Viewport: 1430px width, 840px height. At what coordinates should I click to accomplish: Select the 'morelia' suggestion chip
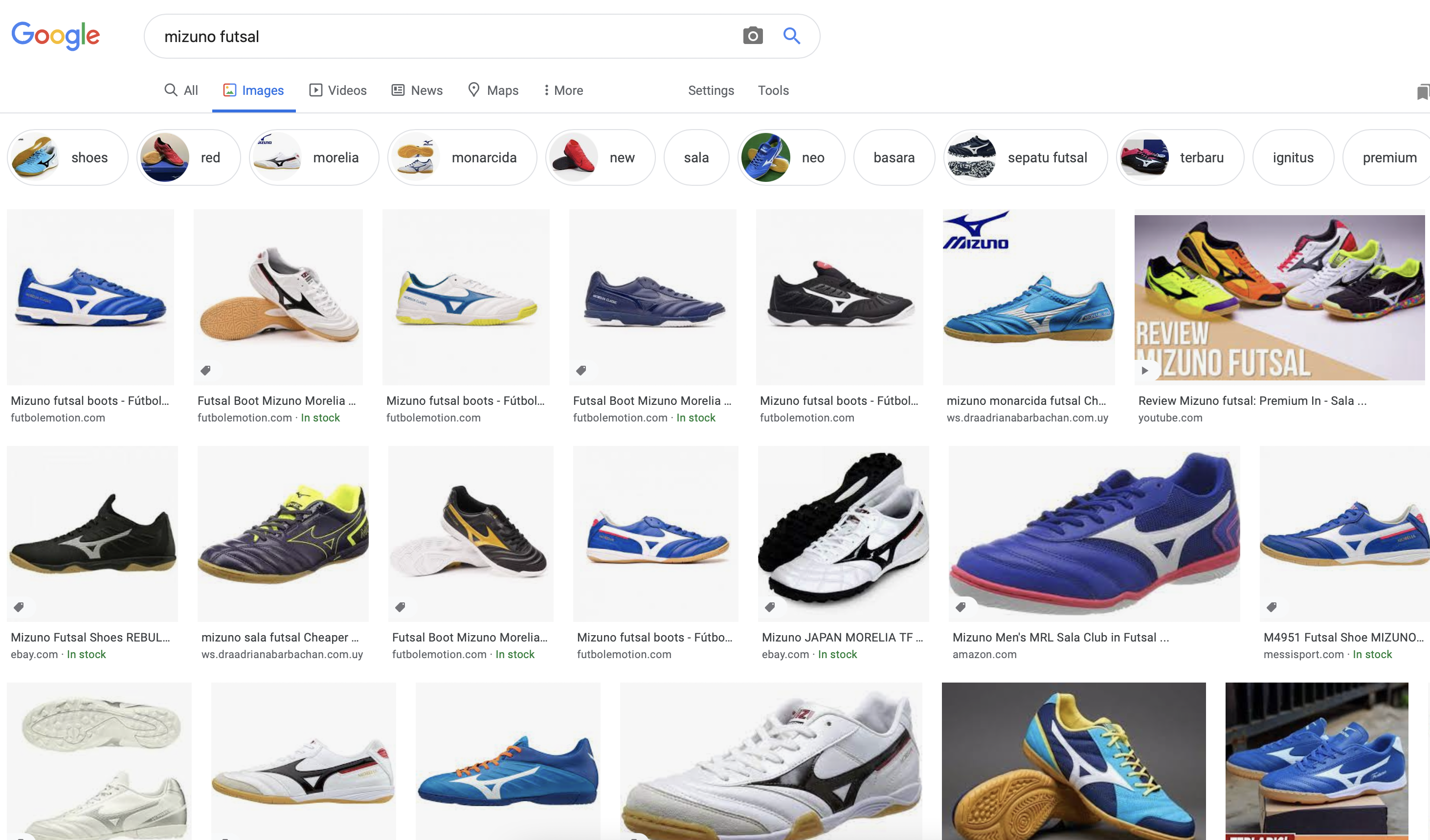(x=314, y=157)
